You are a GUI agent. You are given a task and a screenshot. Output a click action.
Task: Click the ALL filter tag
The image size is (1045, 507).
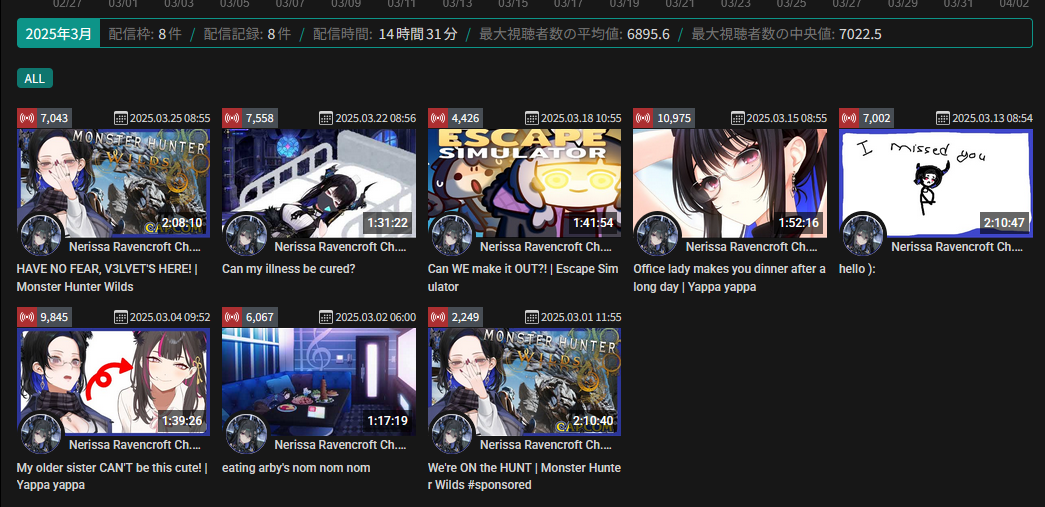[35, 79]
